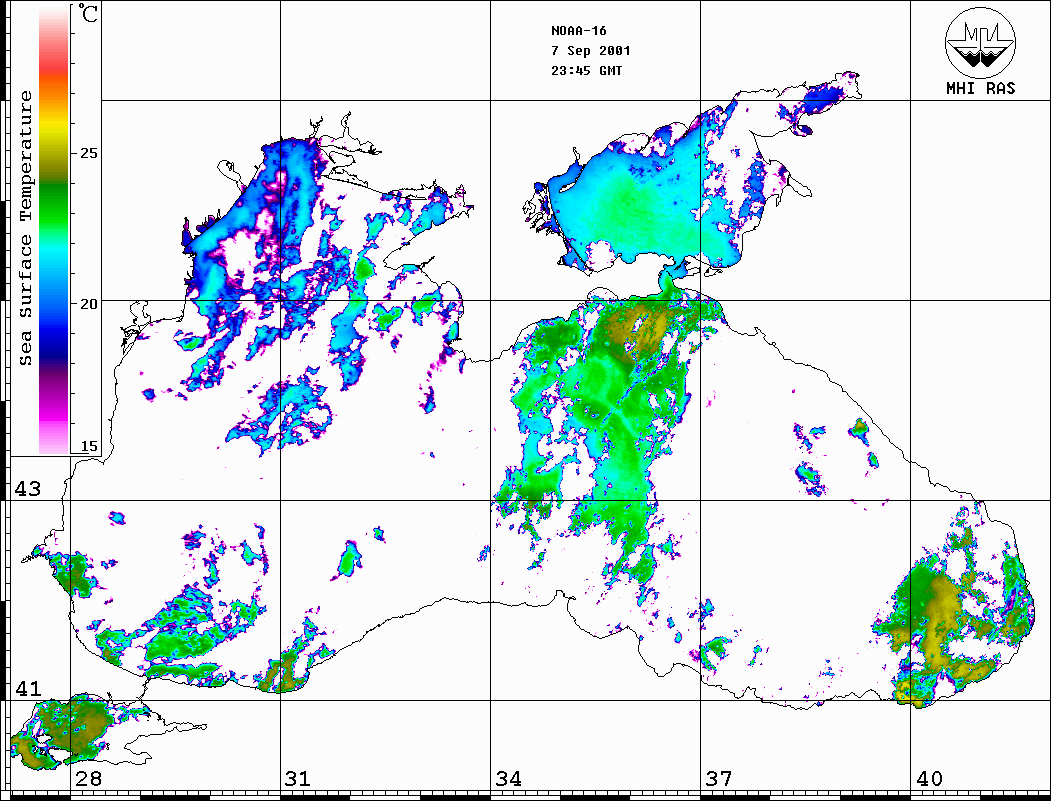Select the "7 Sep 2001" date text
This screenshot has width=1051, height=801.
tap(591, 51)
